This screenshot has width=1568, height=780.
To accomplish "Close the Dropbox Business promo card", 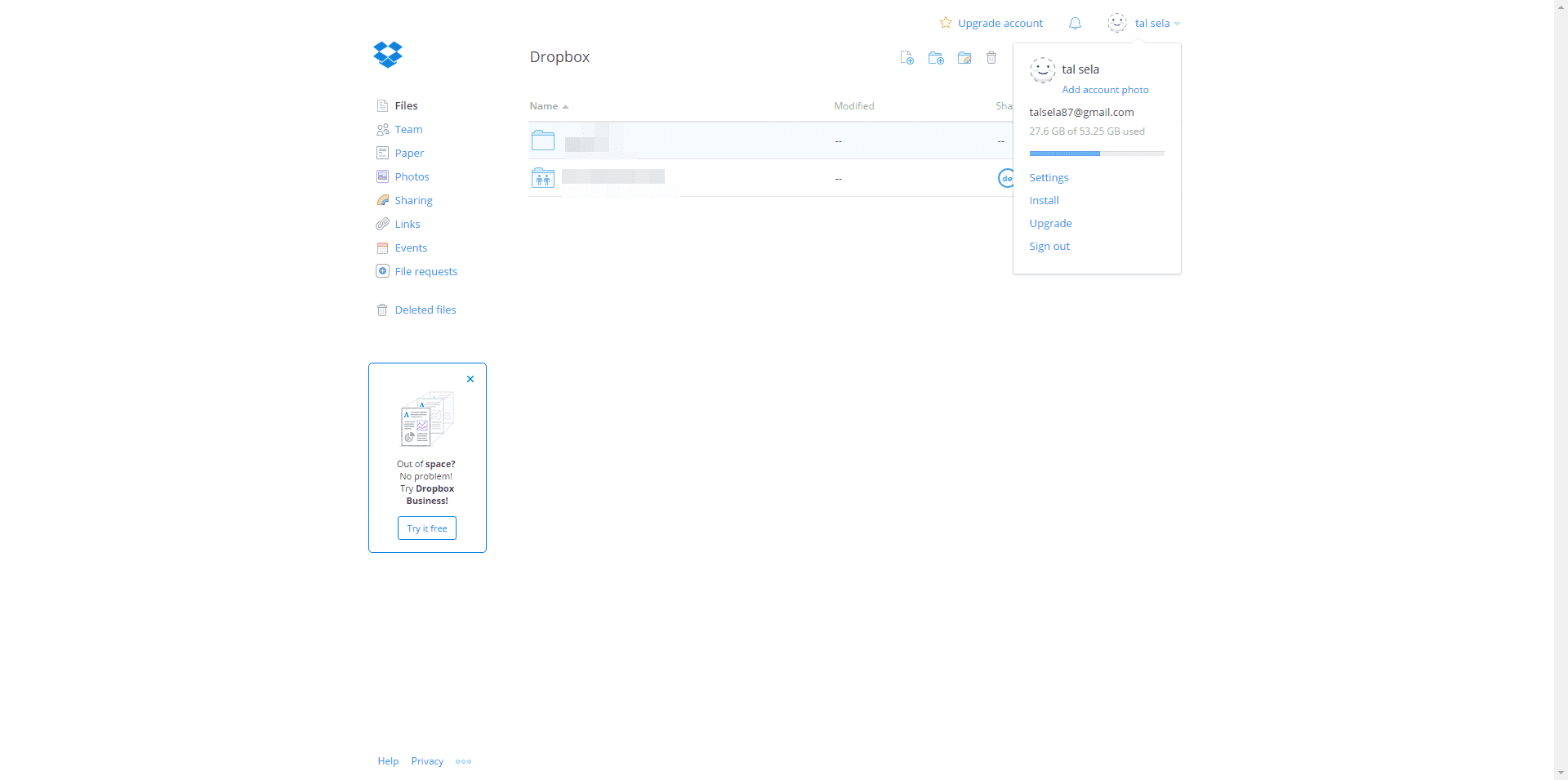I will (x=470, y=379).
